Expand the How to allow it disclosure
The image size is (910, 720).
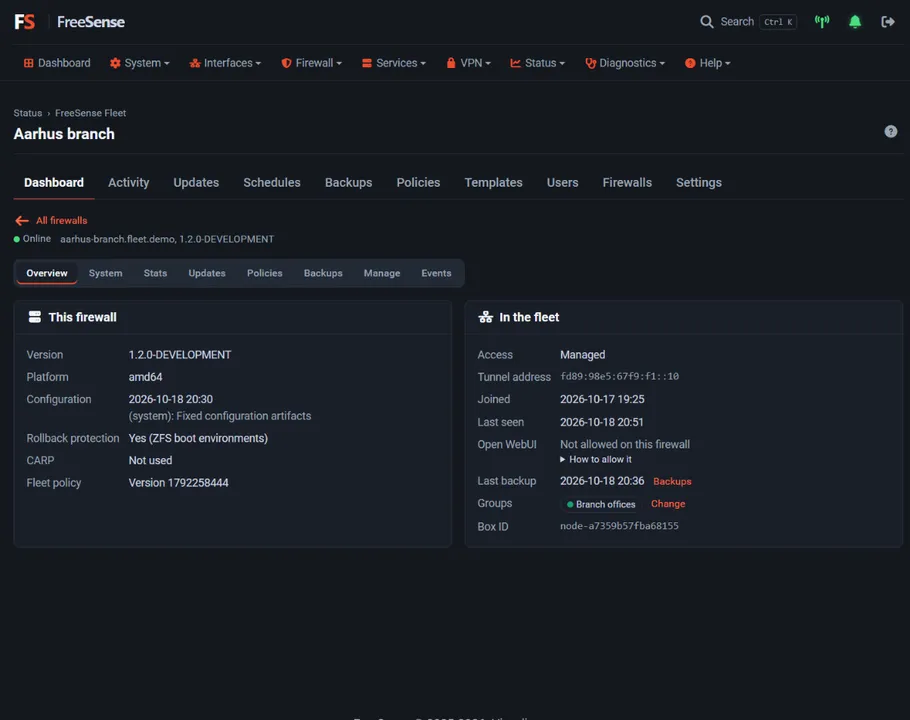(596, 460)
